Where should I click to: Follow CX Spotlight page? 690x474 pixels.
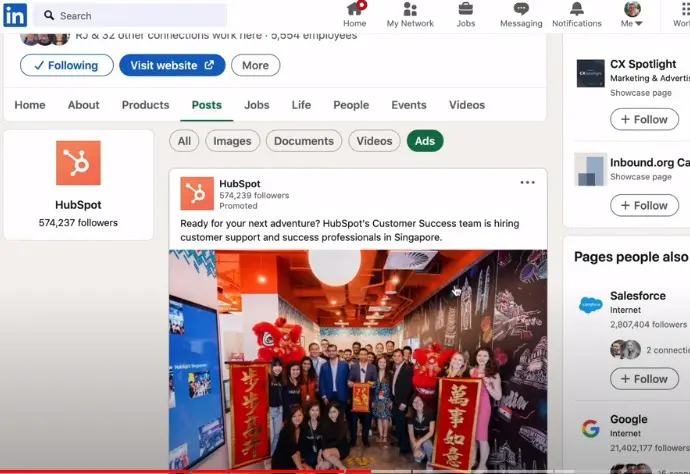pos(644,119)
